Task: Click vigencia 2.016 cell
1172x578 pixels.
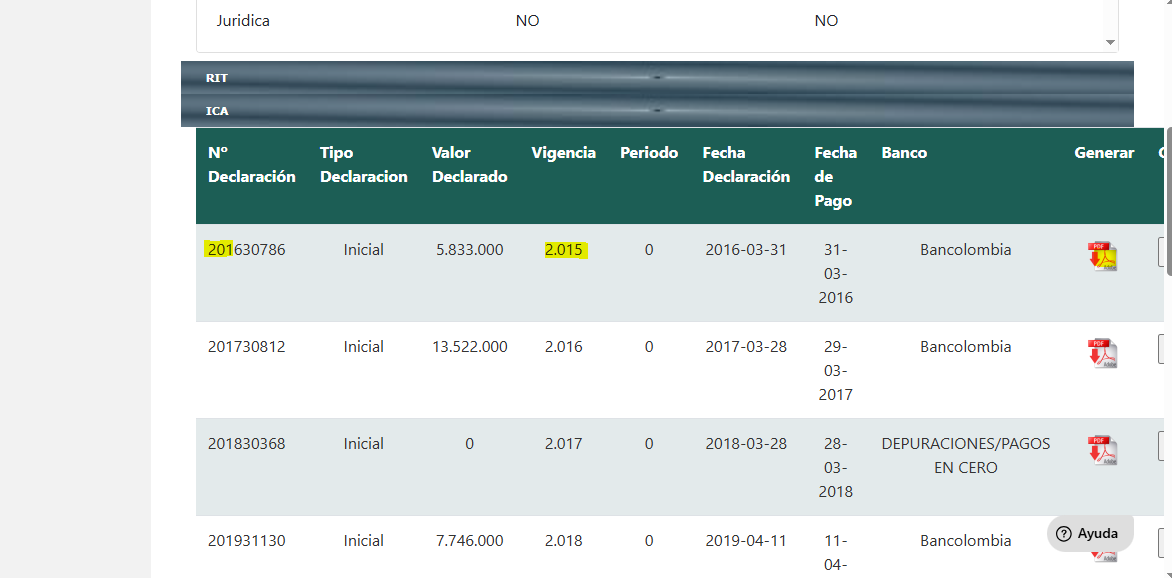Action: (564, 347)
